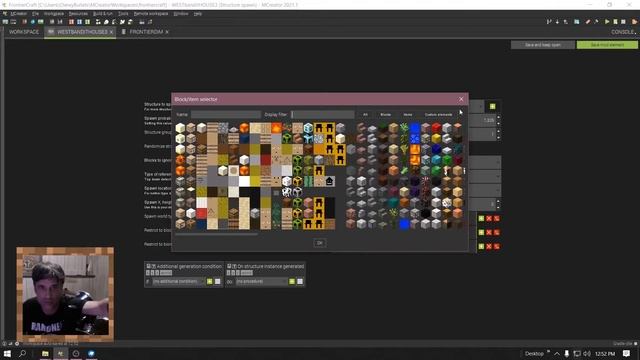Click Save and keep open button
This screenshot has height=360, width=640.
point(542,45)
